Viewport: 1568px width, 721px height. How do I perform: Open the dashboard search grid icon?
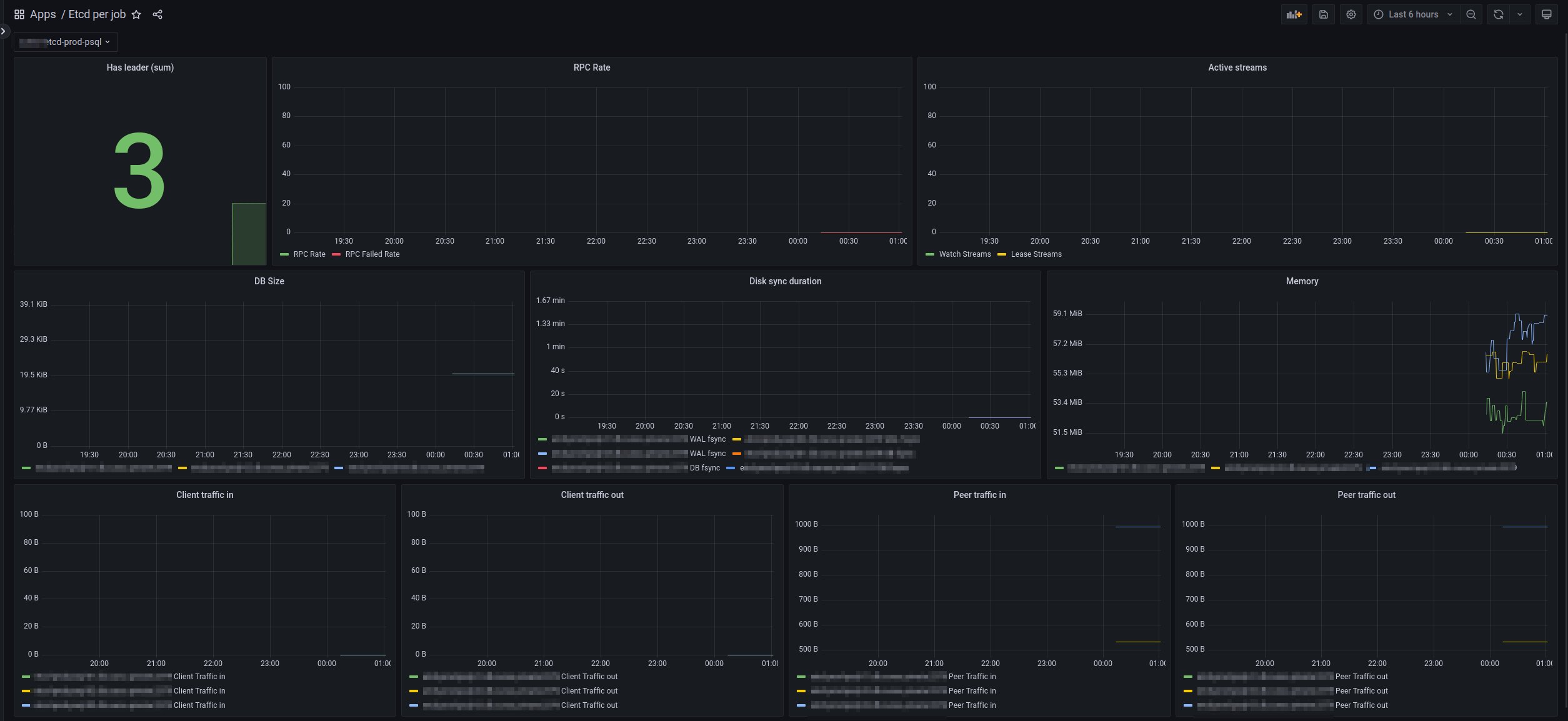click(19, 14)
